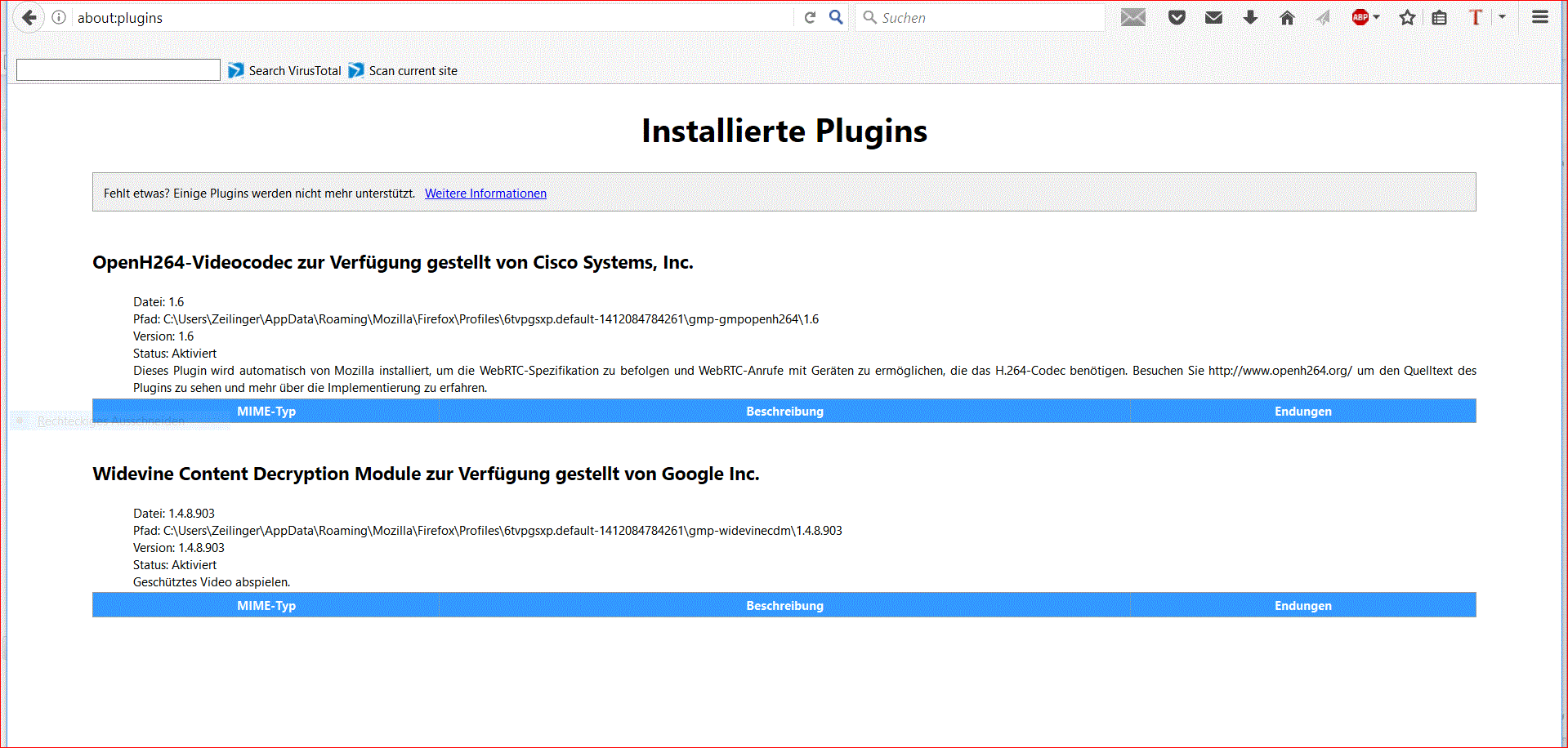This screenshot has width=1568, height=748.
Task: Open the Weitere Informationen link
Action: (485, 194)
